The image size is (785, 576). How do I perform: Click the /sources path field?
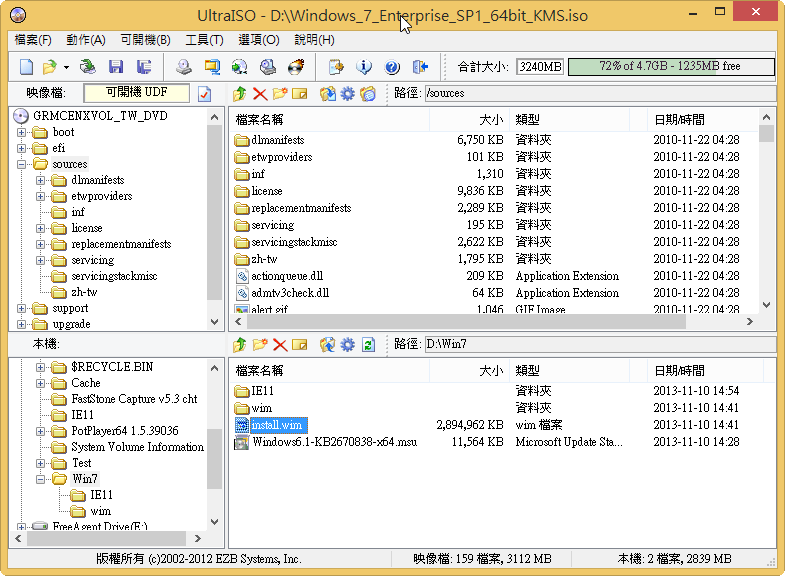(600, 93)
